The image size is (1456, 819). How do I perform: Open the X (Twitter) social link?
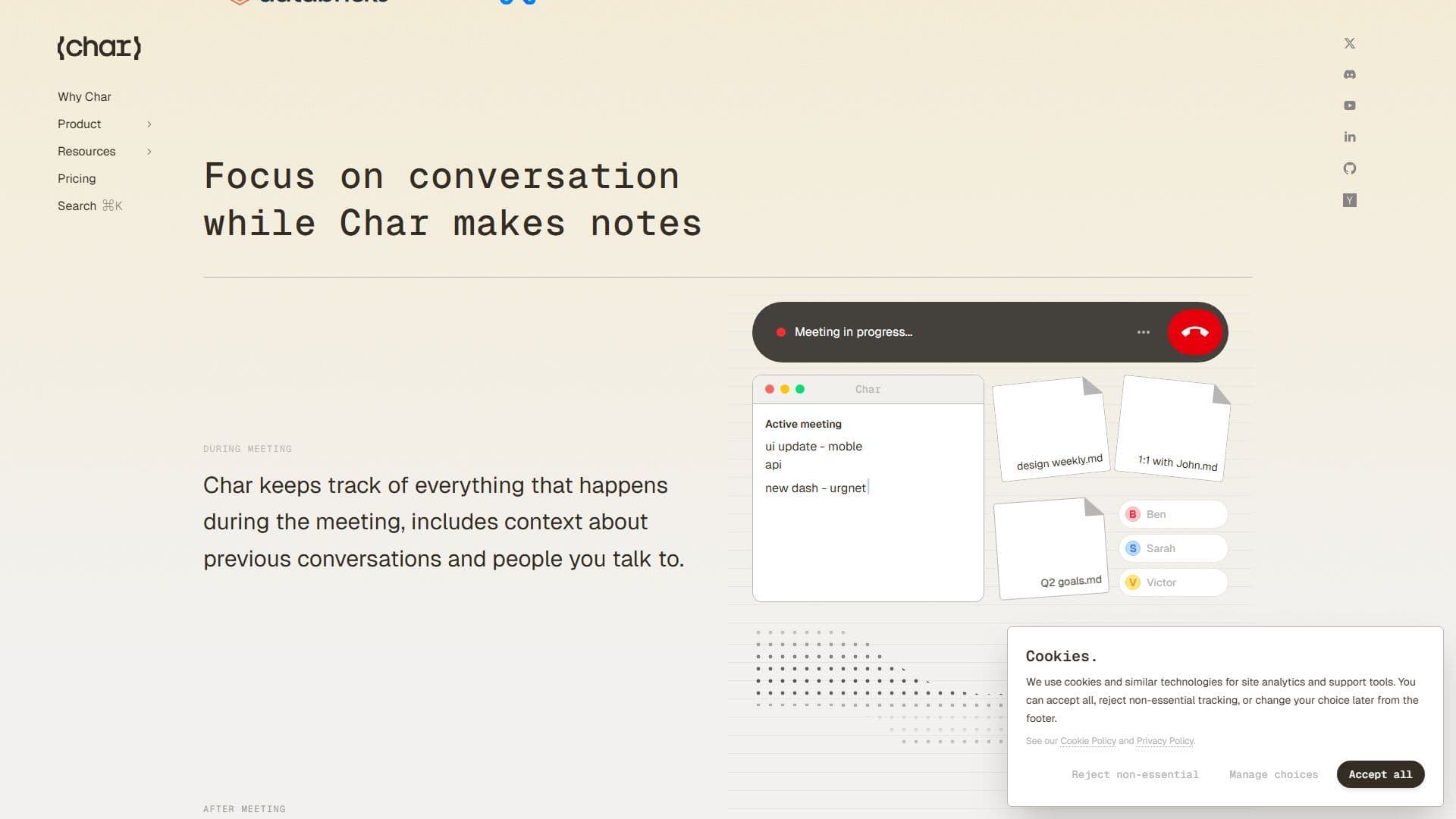click(1349, 43)
